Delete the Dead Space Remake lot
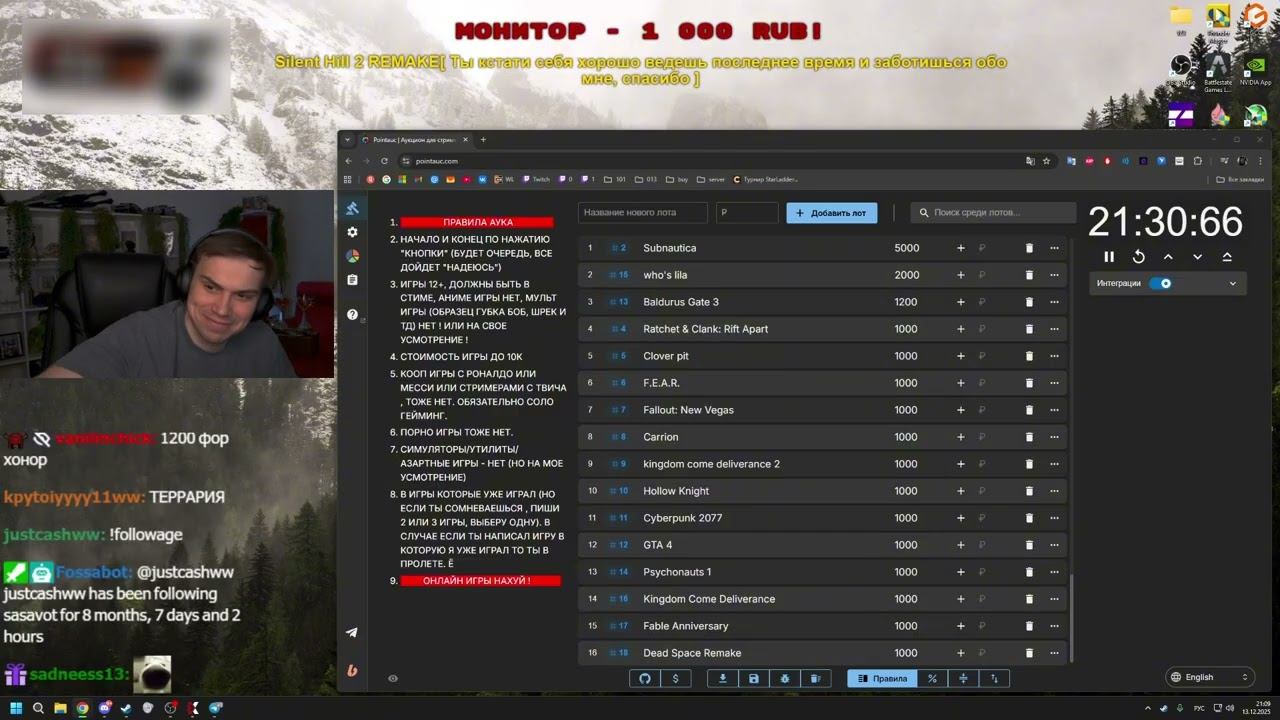The height and width of the screenshot is (720, 1280). point(1029,653)
